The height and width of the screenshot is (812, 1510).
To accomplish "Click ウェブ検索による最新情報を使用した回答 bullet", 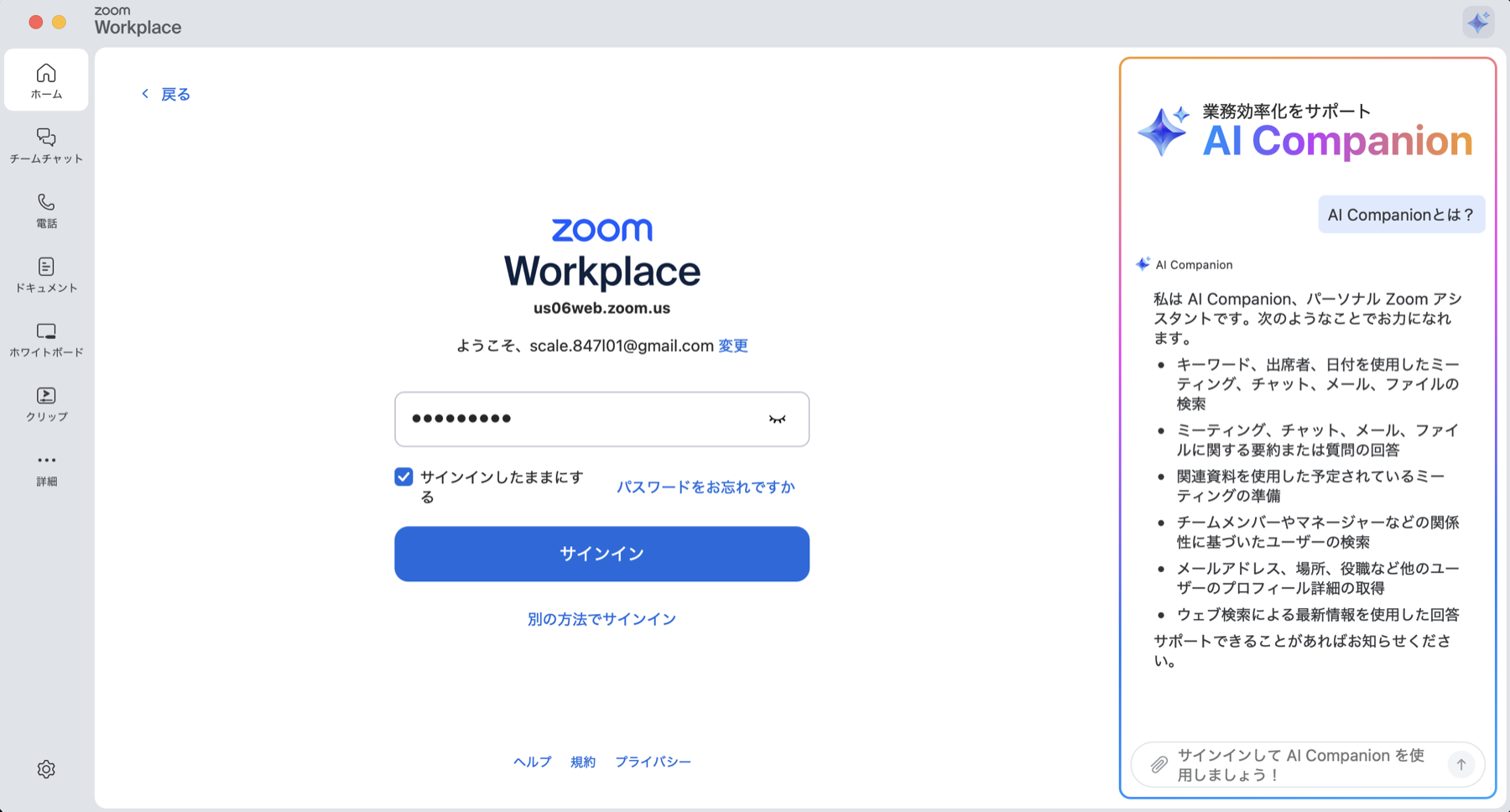I will (x=1318, y=615).
